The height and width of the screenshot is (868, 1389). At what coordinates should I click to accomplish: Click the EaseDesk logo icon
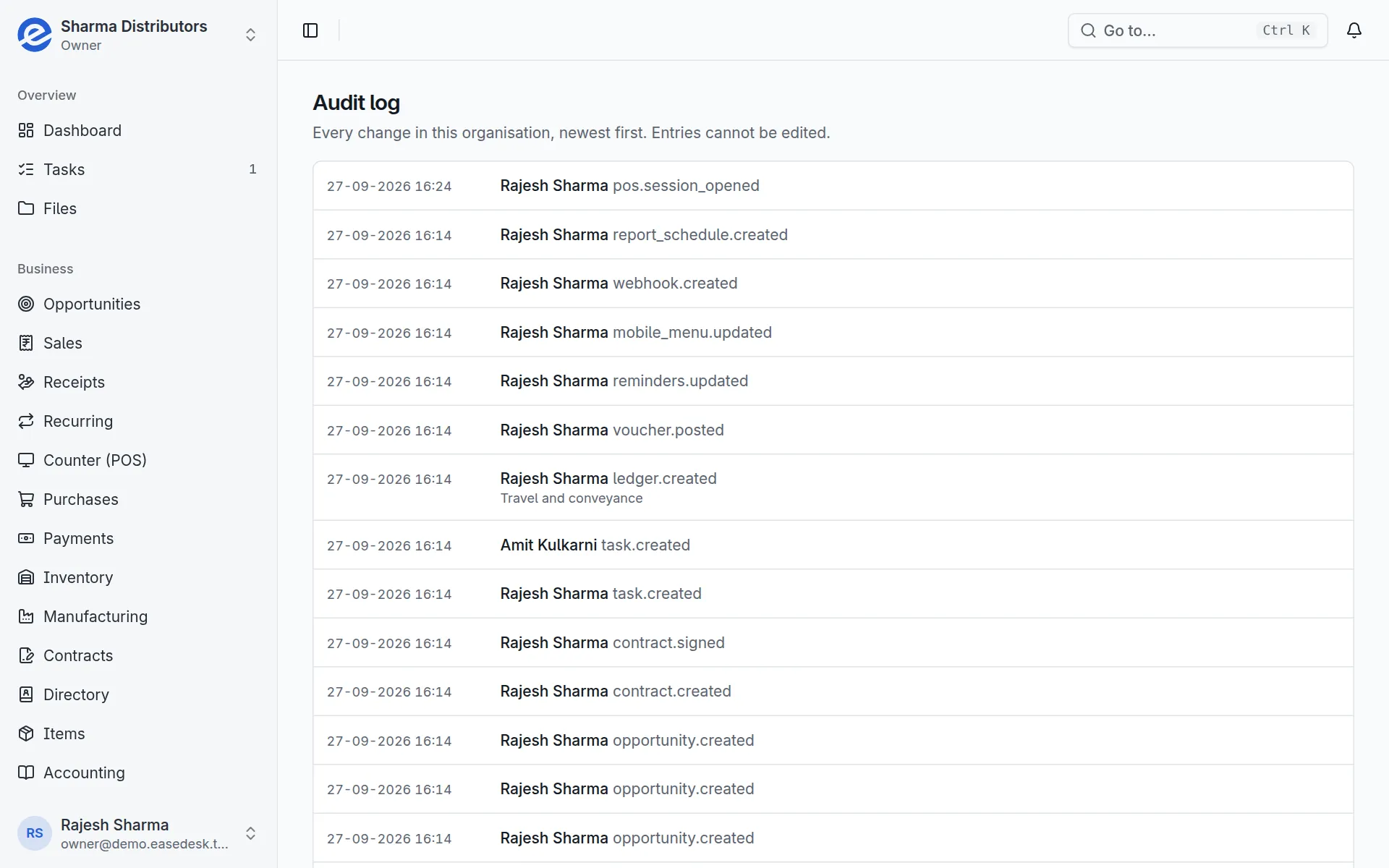tap(35, 35)
